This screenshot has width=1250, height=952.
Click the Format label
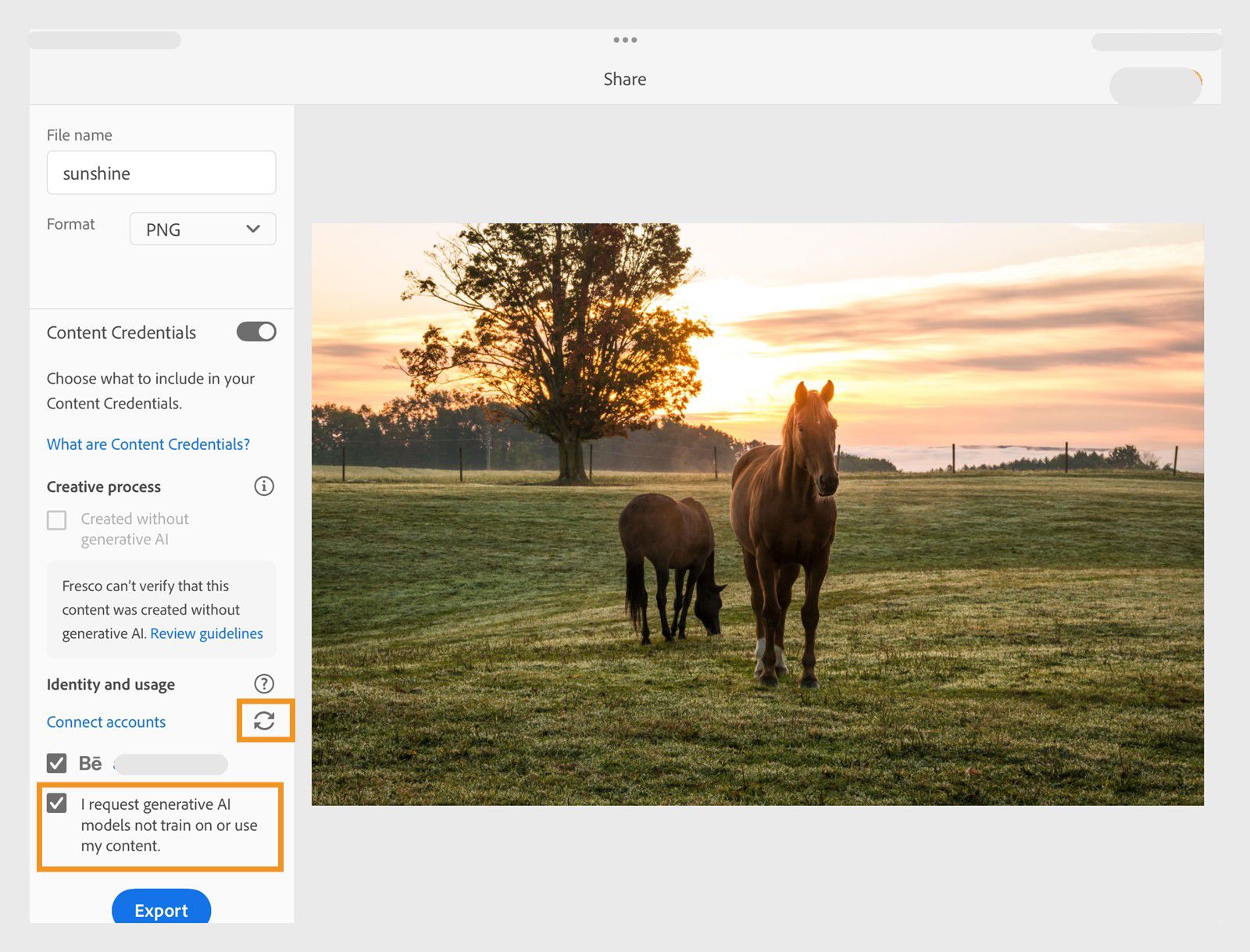(71, 224)
